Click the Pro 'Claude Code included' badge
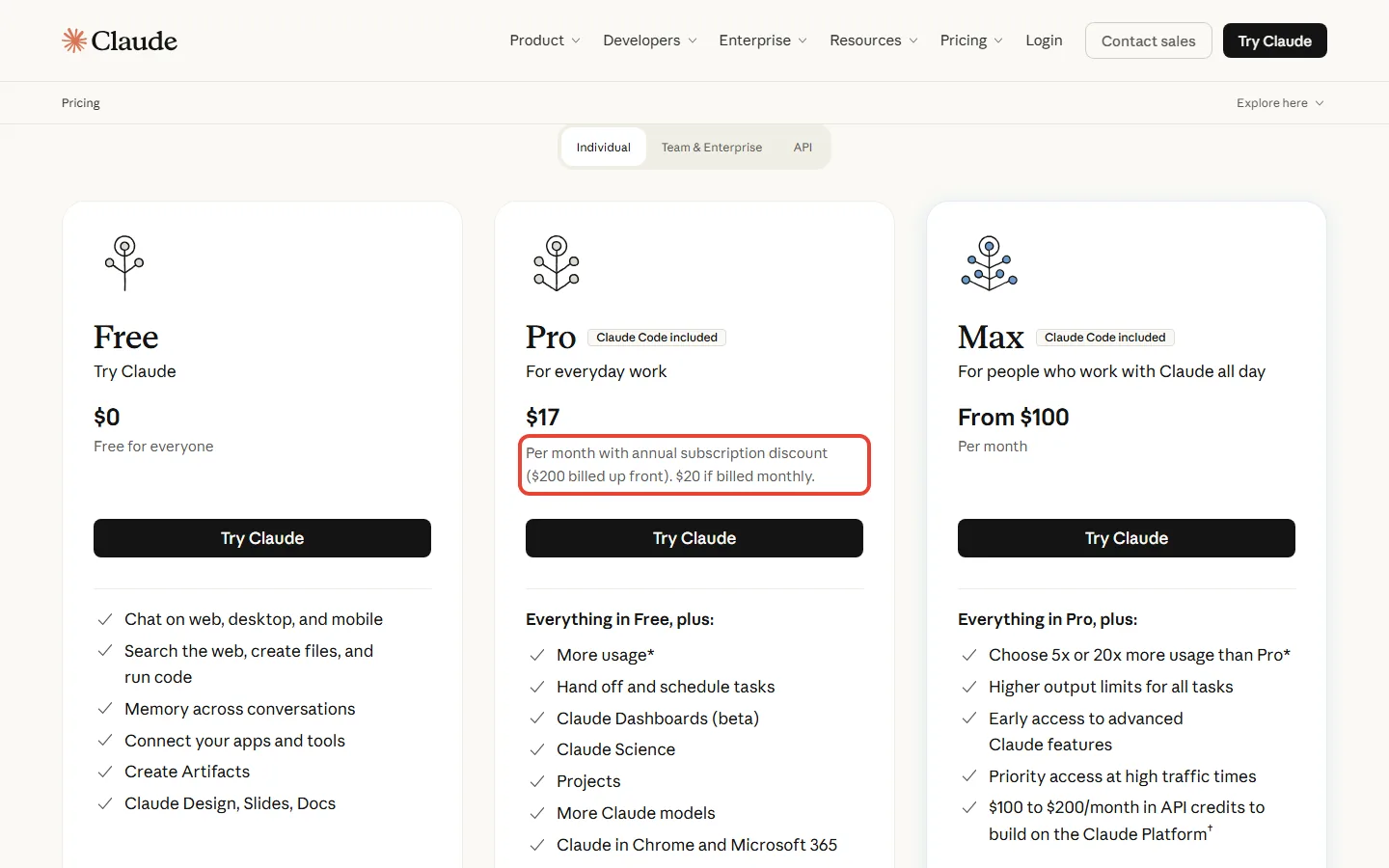Viewport: 1389px width, 868px height. [657, 338]
